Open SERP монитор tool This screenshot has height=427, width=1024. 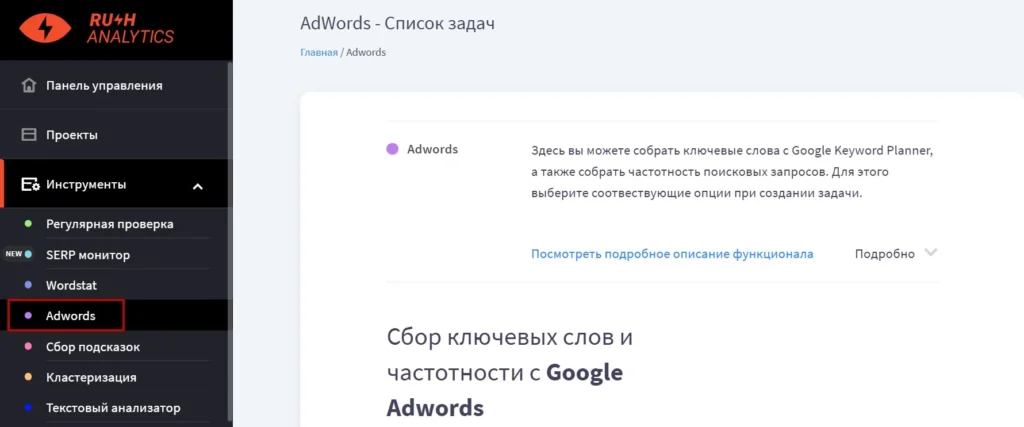tap(88, 255)
